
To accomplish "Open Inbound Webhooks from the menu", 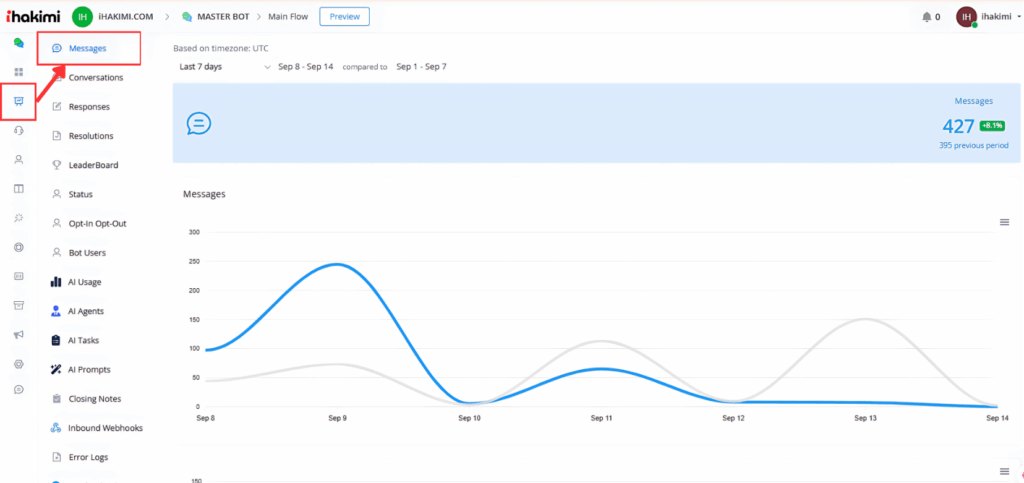I will pyautogui.click(x=105, y=428).
